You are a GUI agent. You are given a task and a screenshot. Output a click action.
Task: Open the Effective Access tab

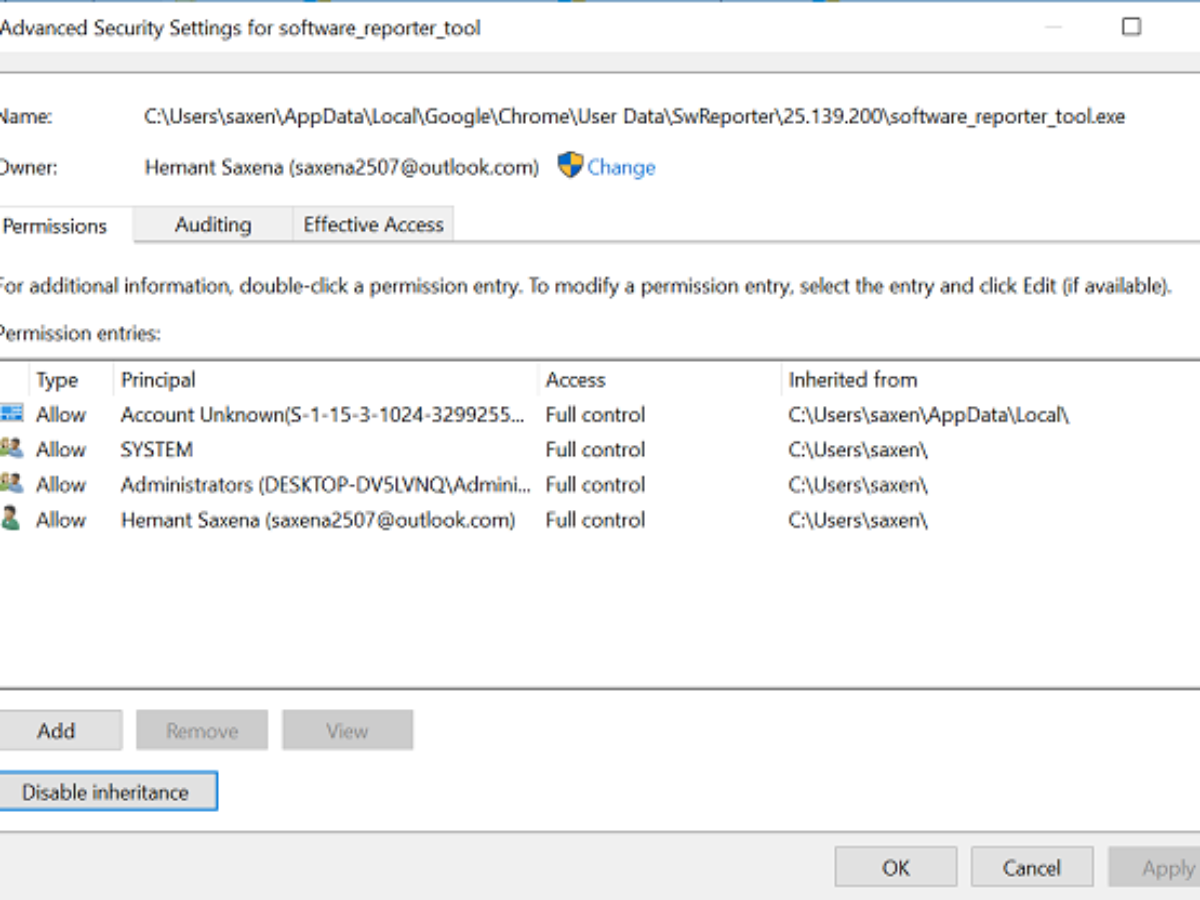373,225
